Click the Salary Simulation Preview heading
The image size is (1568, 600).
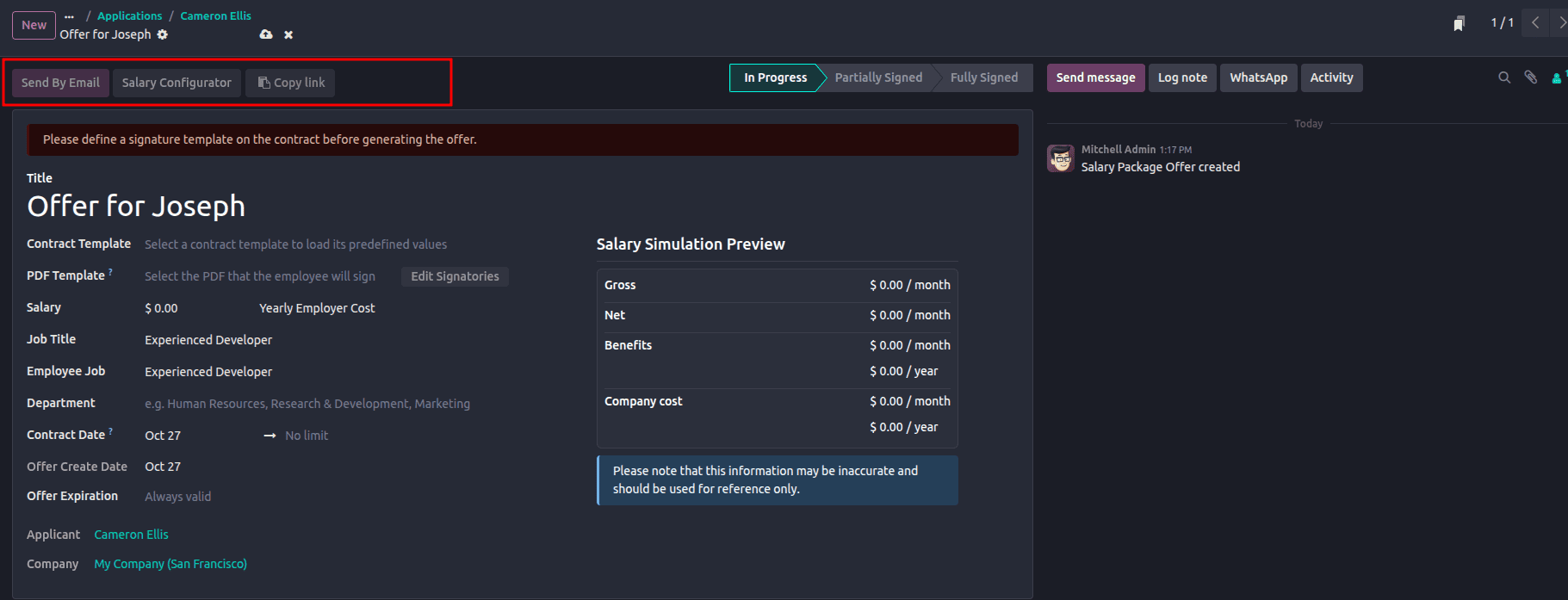[x=691, y=244]
